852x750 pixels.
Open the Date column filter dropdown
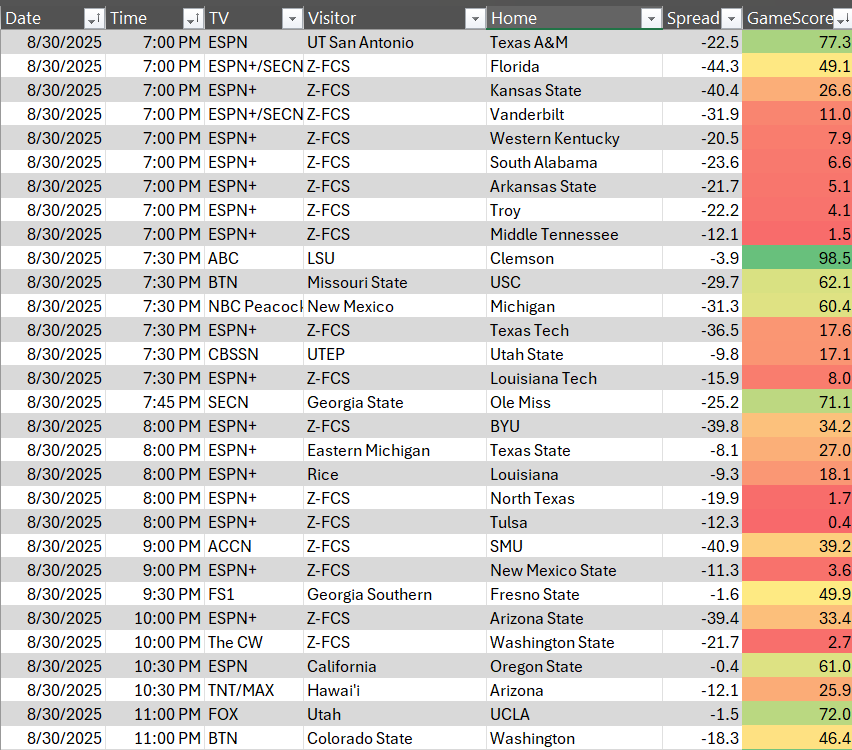pyautogui.click(x=94, y=19)
